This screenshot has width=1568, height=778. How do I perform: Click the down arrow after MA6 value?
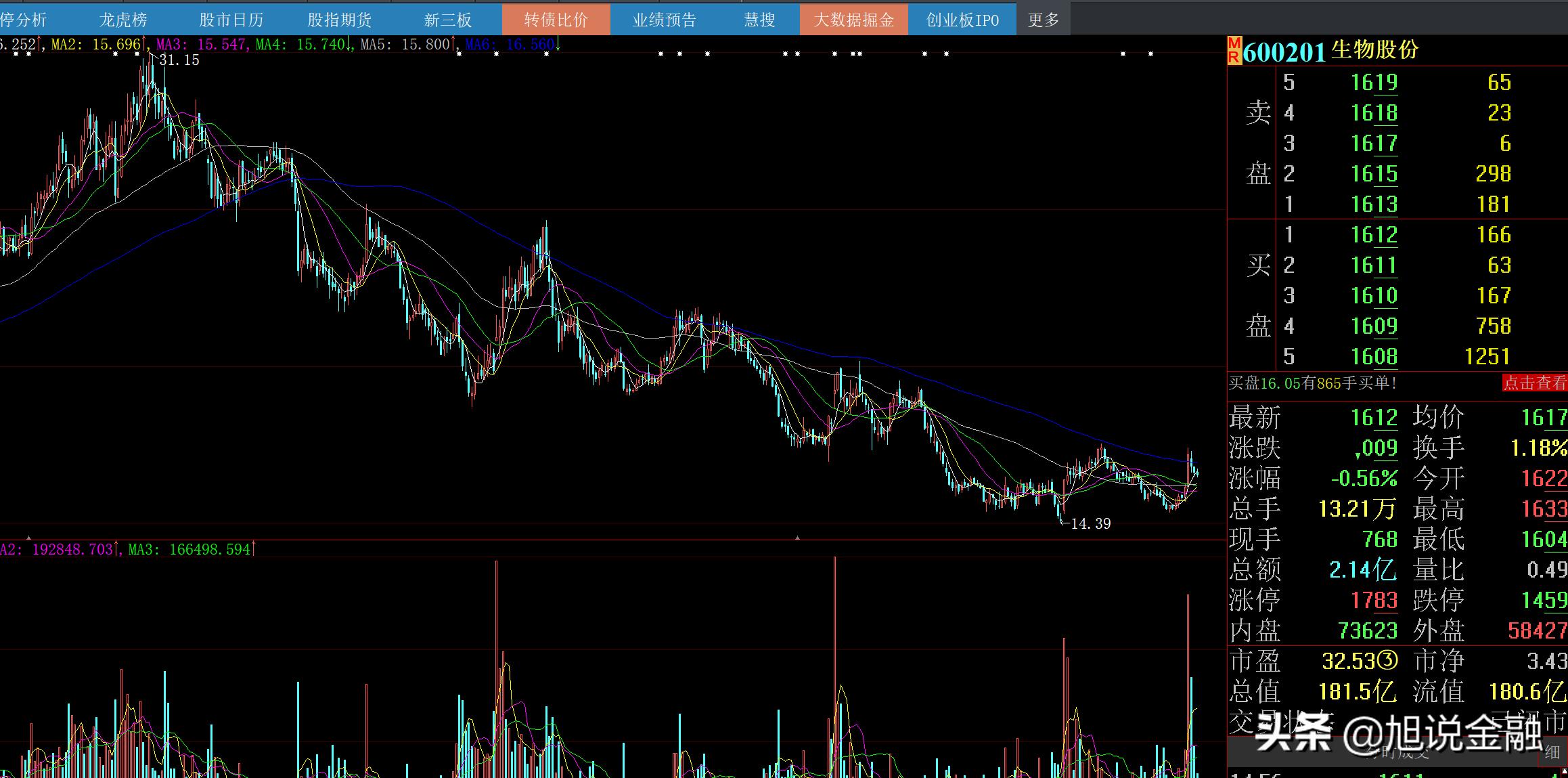558,45
